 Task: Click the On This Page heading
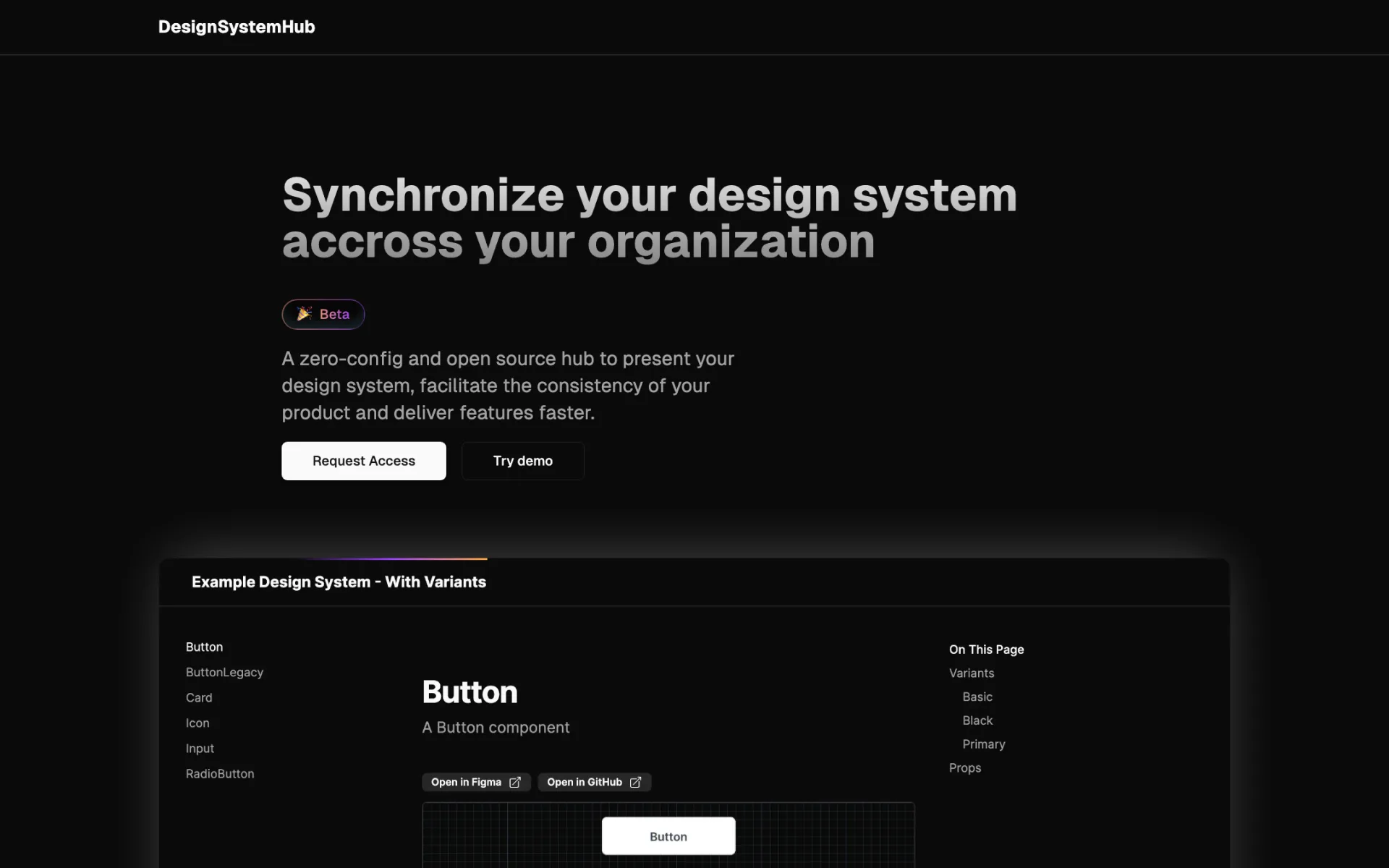point(987,650)
